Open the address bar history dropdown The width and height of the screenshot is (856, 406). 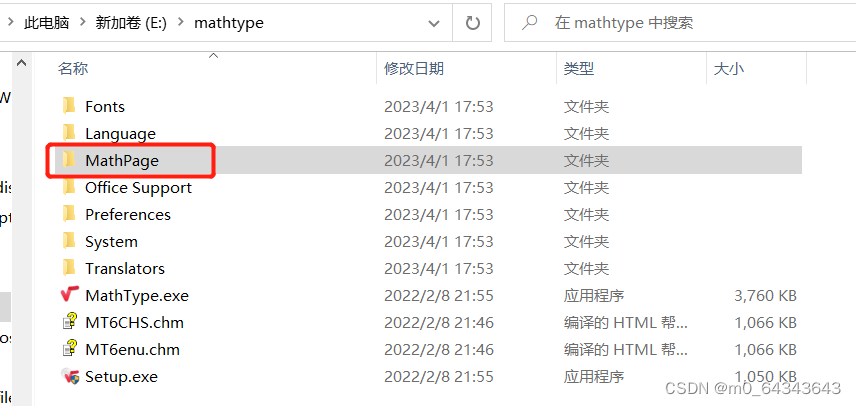click(x=434, y=23)
